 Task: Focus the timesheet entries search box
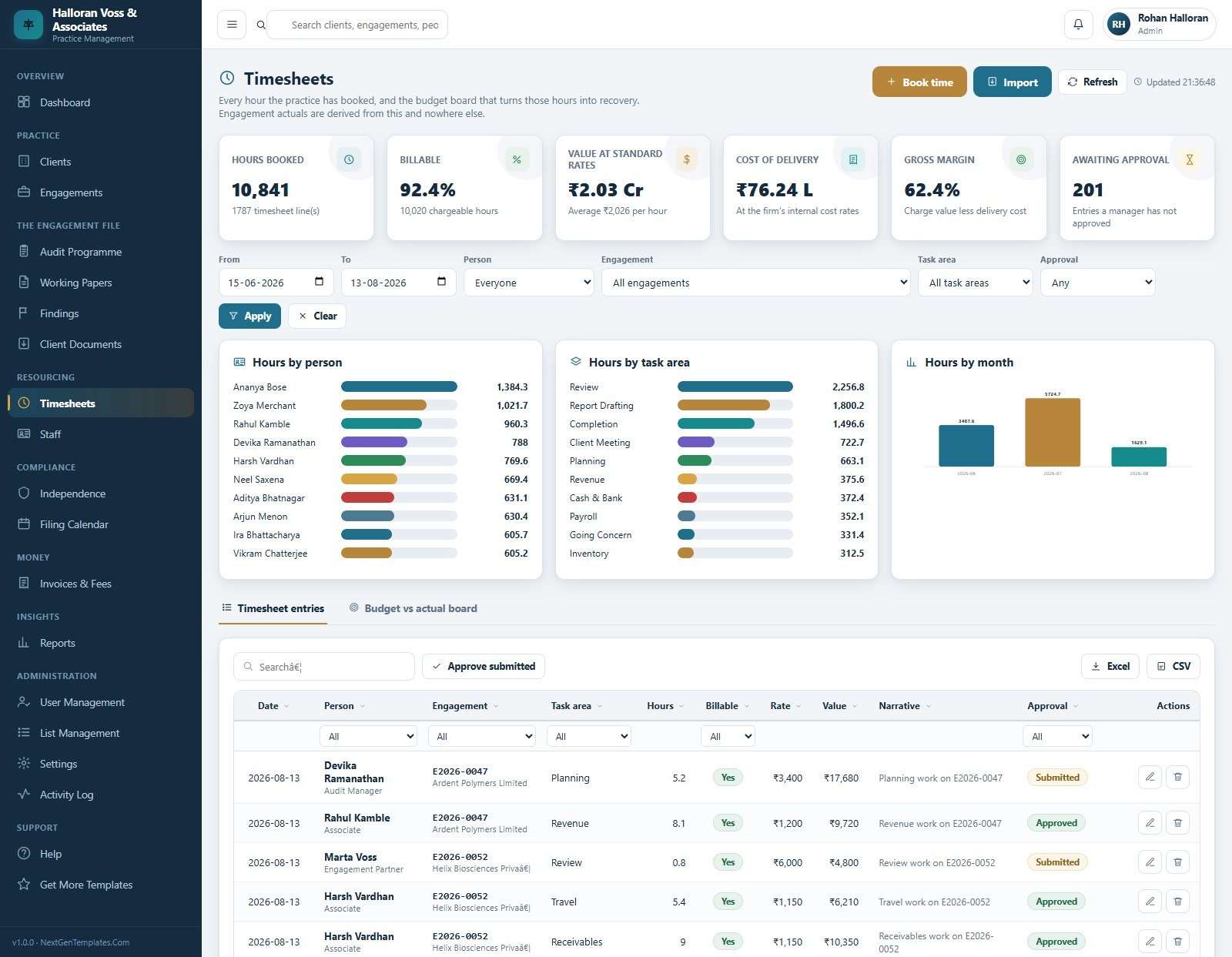(324, 666)
